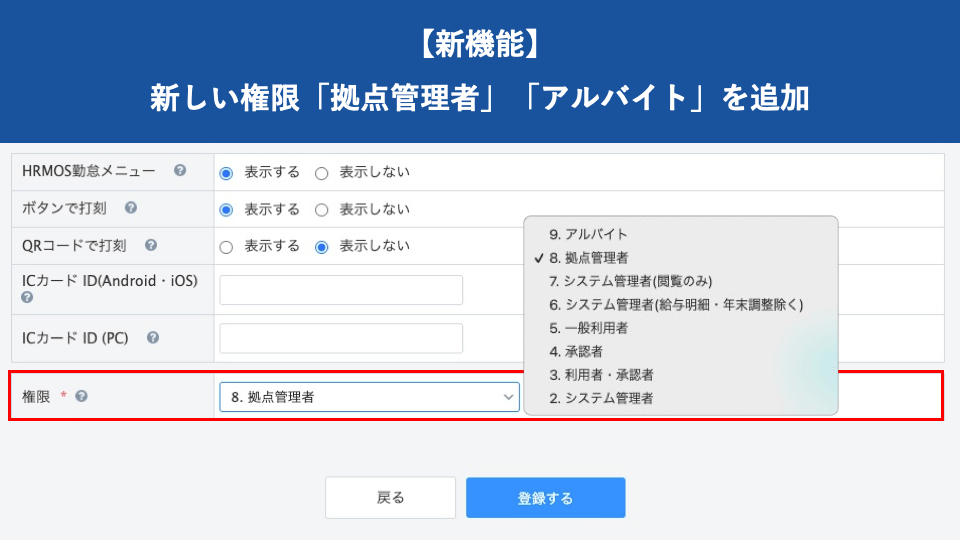Viewport: 960px width, 540px height.
Task: Click the chevron arrow of 権限 select box
Action: point(508,397)
